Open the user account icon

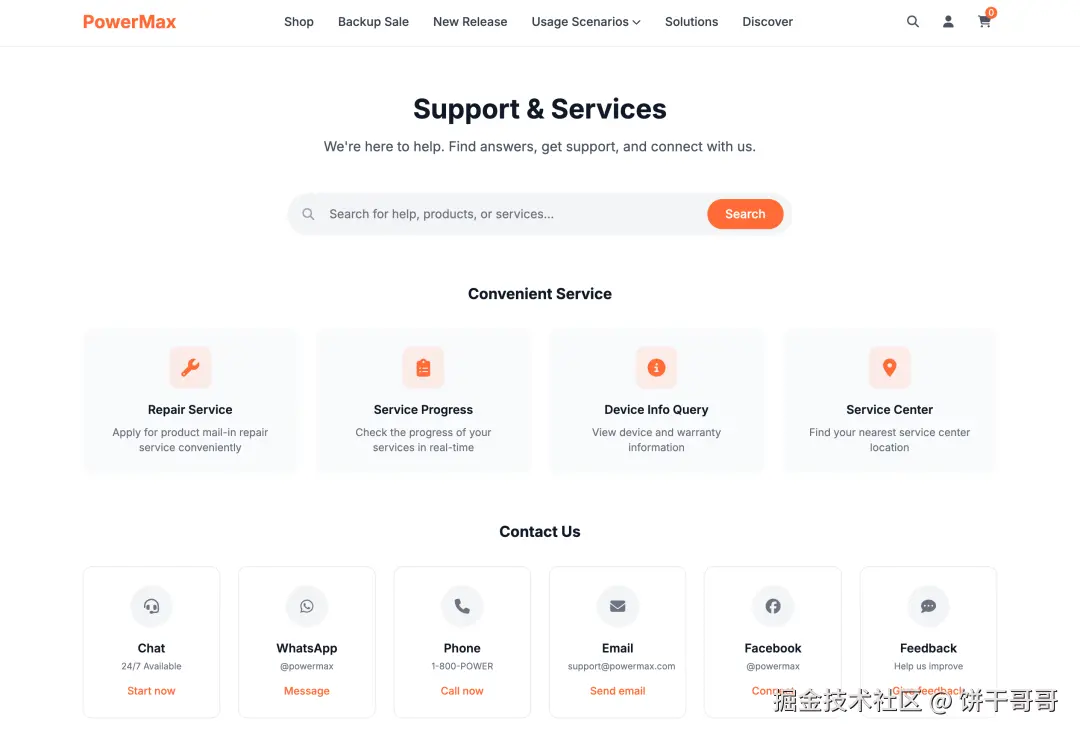(x=948, y=21)
